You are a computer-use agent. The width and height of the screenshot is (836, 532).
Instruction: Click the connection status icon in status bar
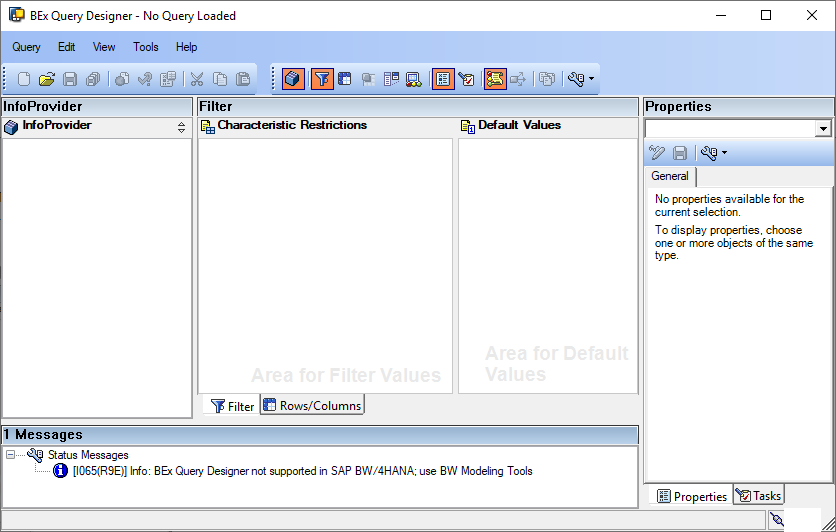(x=777, y=519)
